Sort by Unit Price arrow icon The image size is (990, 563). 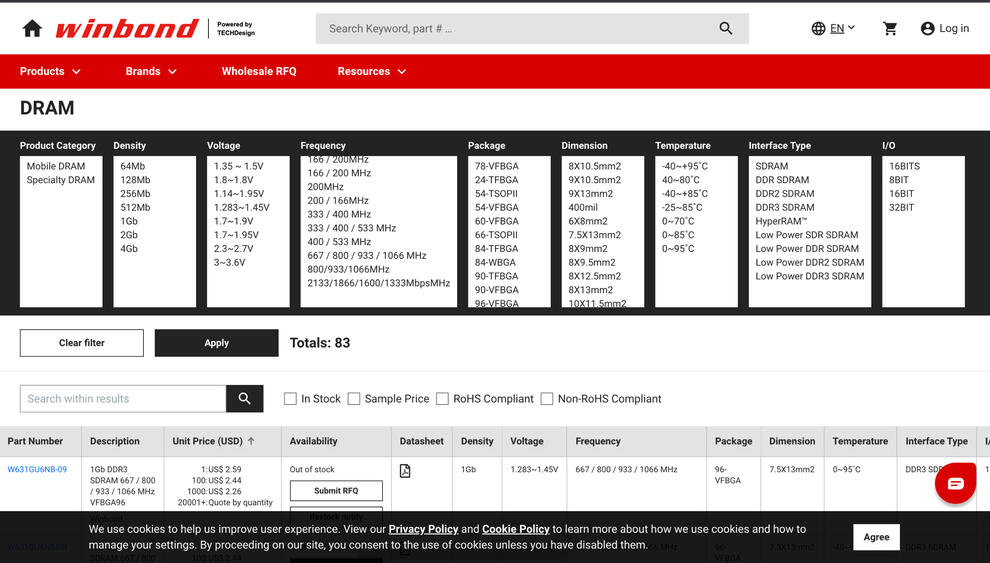click(x=251, y=441)
